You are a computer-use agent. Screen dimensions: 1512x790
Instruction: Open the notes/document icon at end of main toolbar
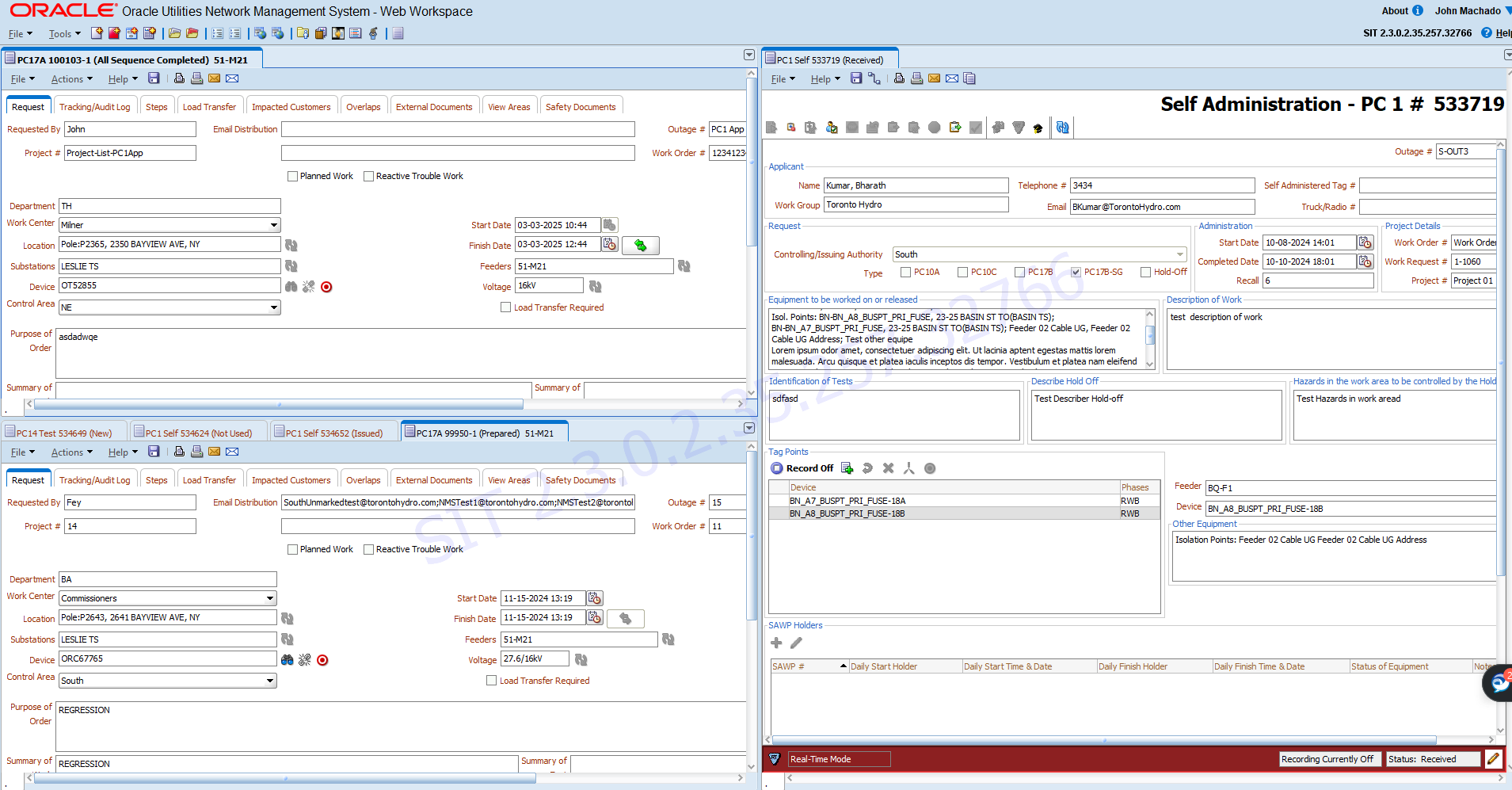[396, 33]
